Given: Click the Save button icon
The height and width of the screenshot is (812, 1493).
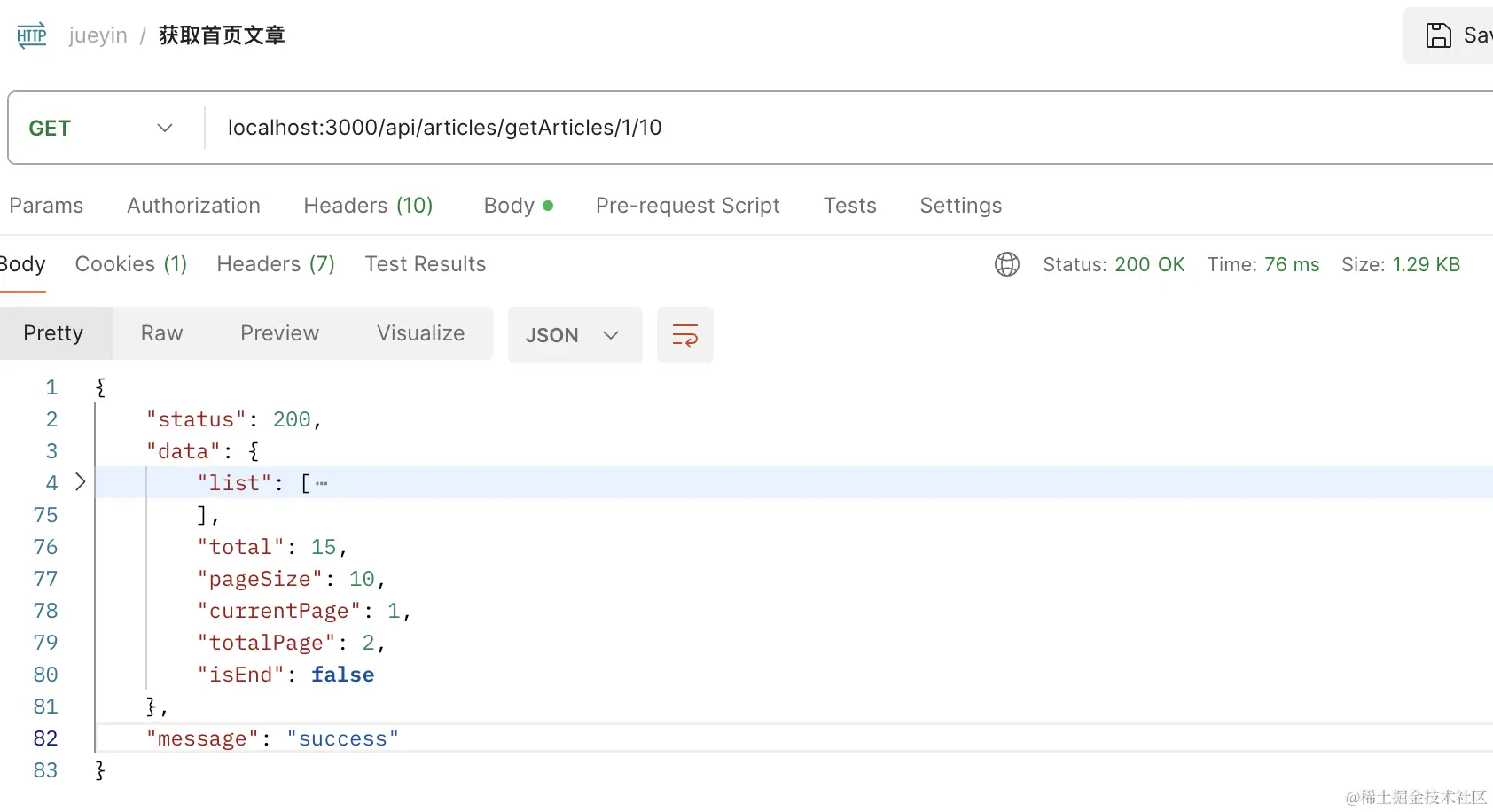Looking at the screenshot, I should (1438, 35).
